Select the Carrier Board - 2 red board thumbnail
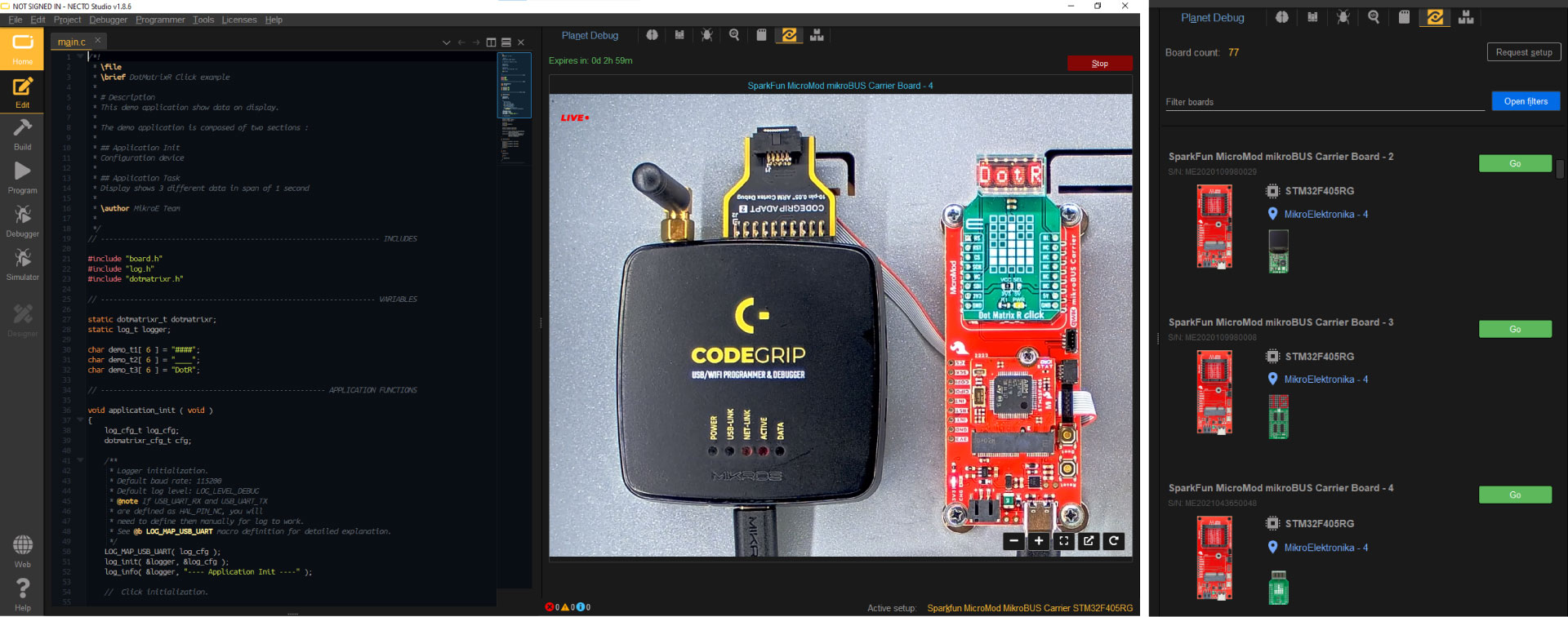This screenshot has height=617, width=1568. (1214, 227)
